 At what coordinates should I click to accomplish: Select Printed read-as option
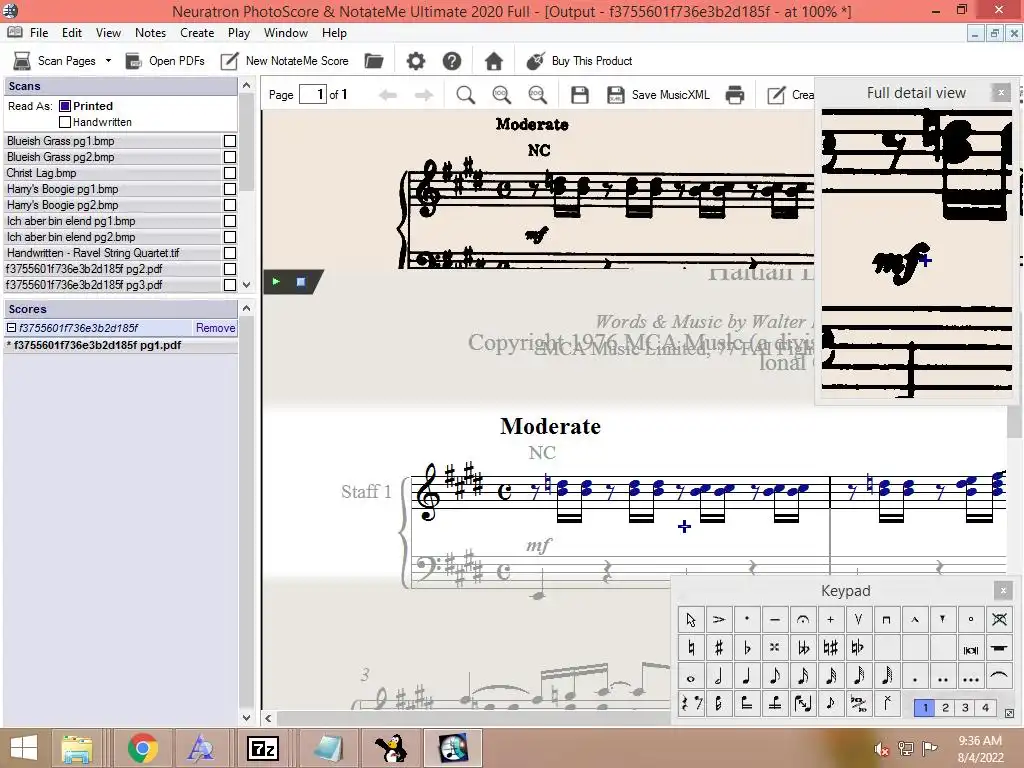[x=65, y=106]
